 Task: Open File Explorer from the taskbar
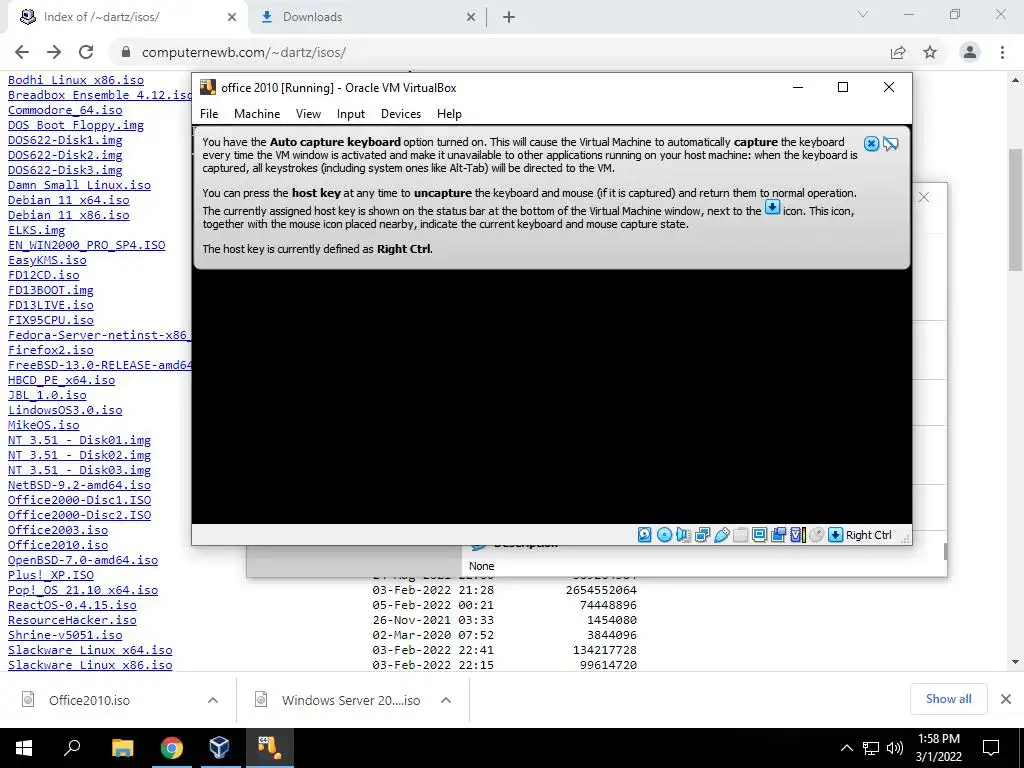click(122, 748)
